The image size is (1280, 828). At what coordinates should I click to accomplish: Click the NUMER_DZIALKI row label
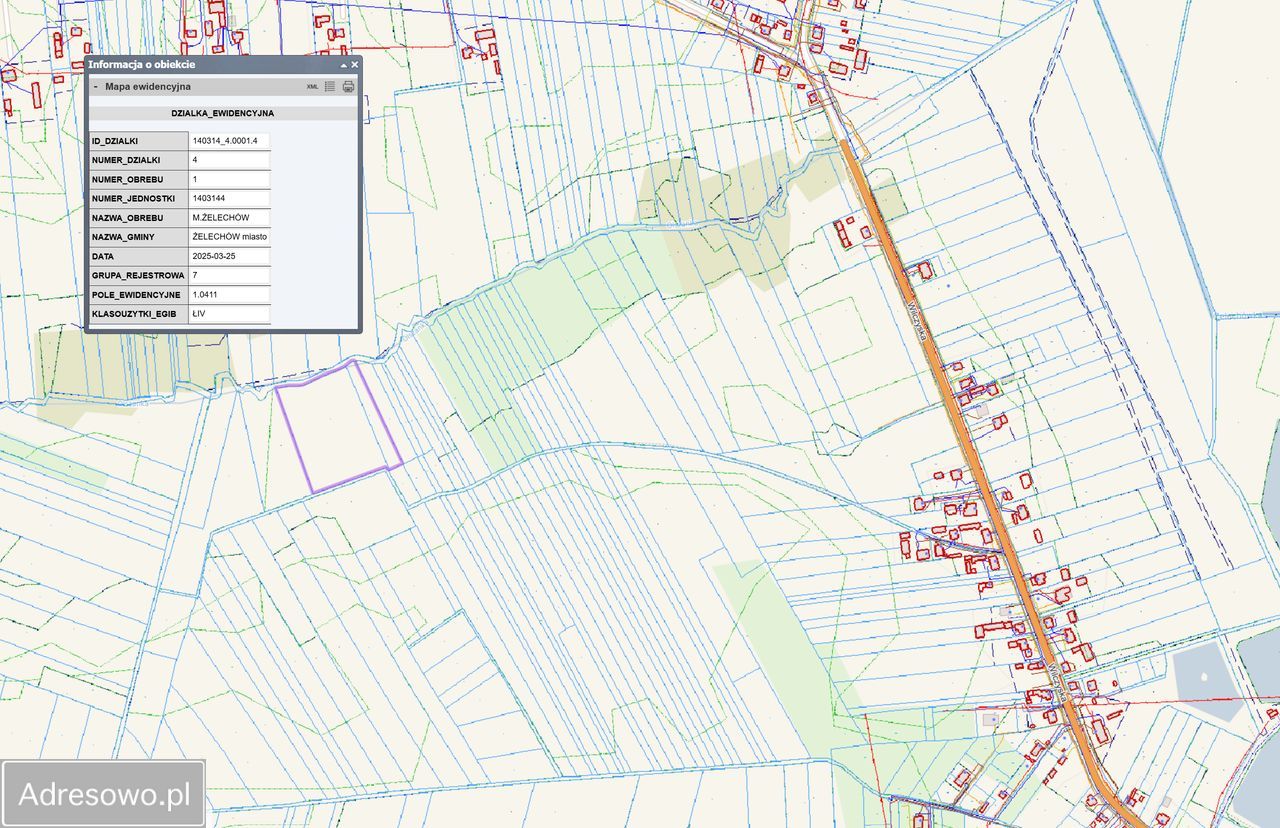[138, 160]
